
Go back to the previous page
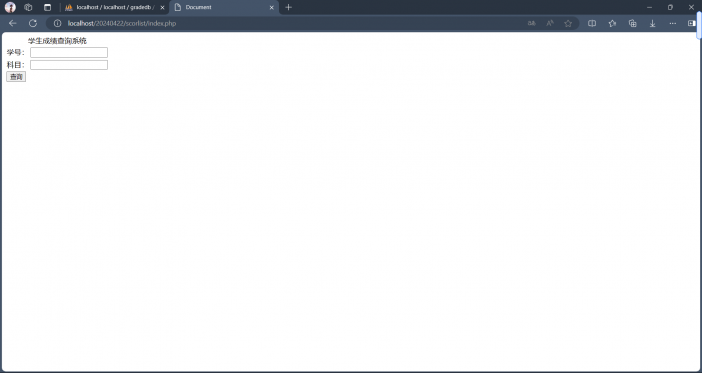[13, 23]
